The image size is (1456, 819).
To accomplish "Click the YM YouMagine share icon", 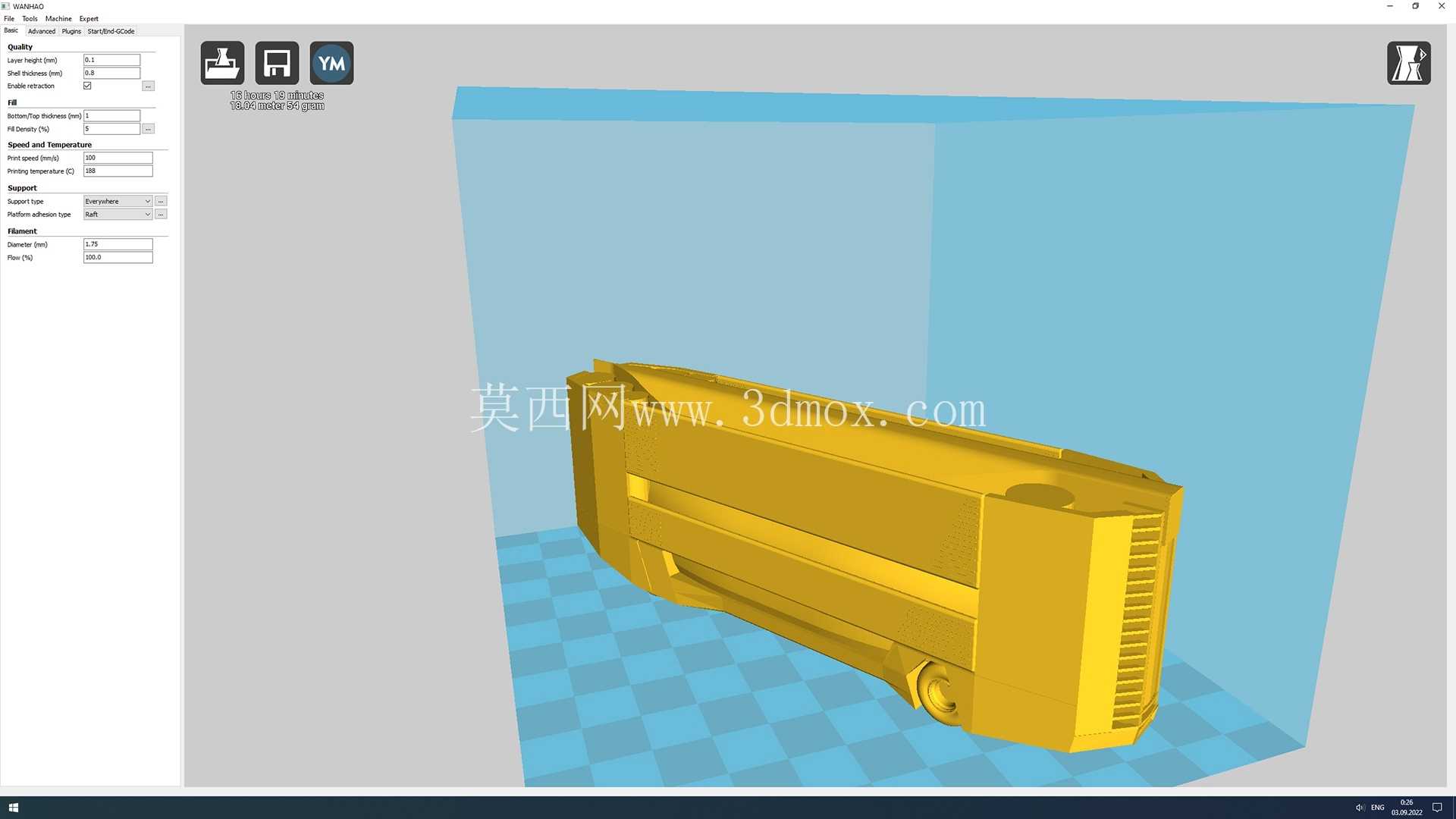I will click(x=331, y=63).
